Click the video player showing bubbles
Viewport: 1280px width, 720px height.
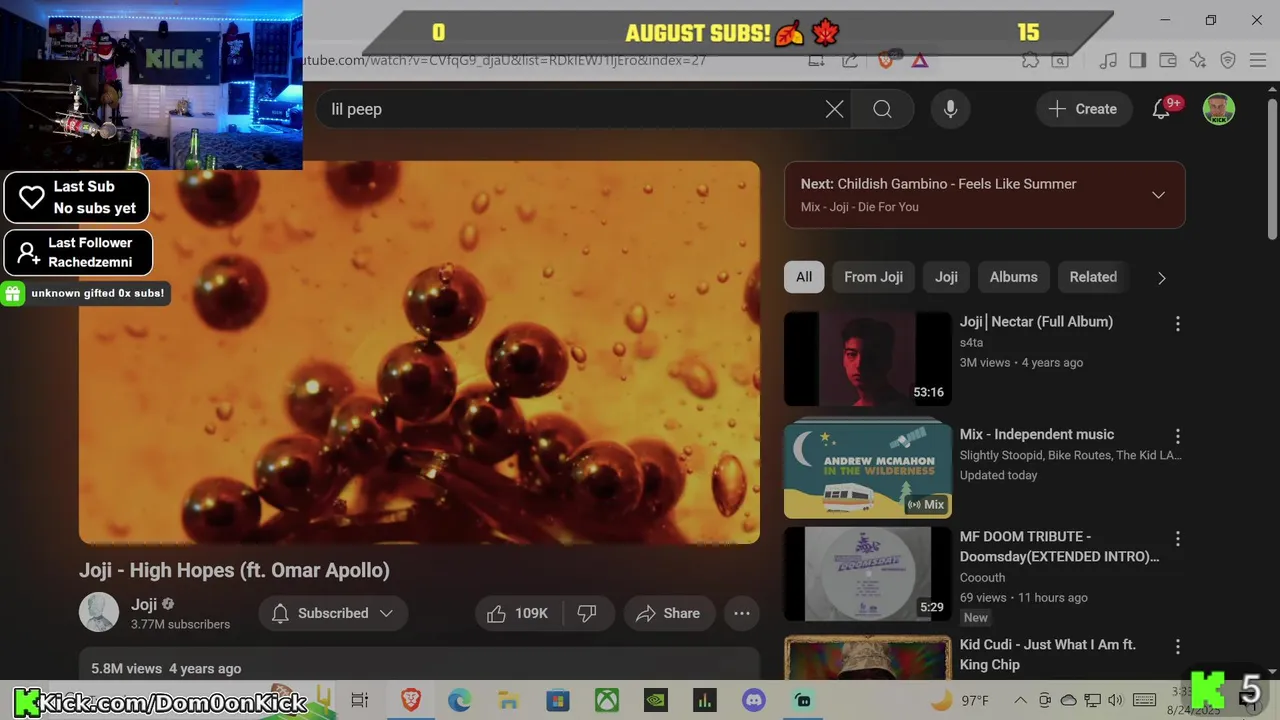419,352
